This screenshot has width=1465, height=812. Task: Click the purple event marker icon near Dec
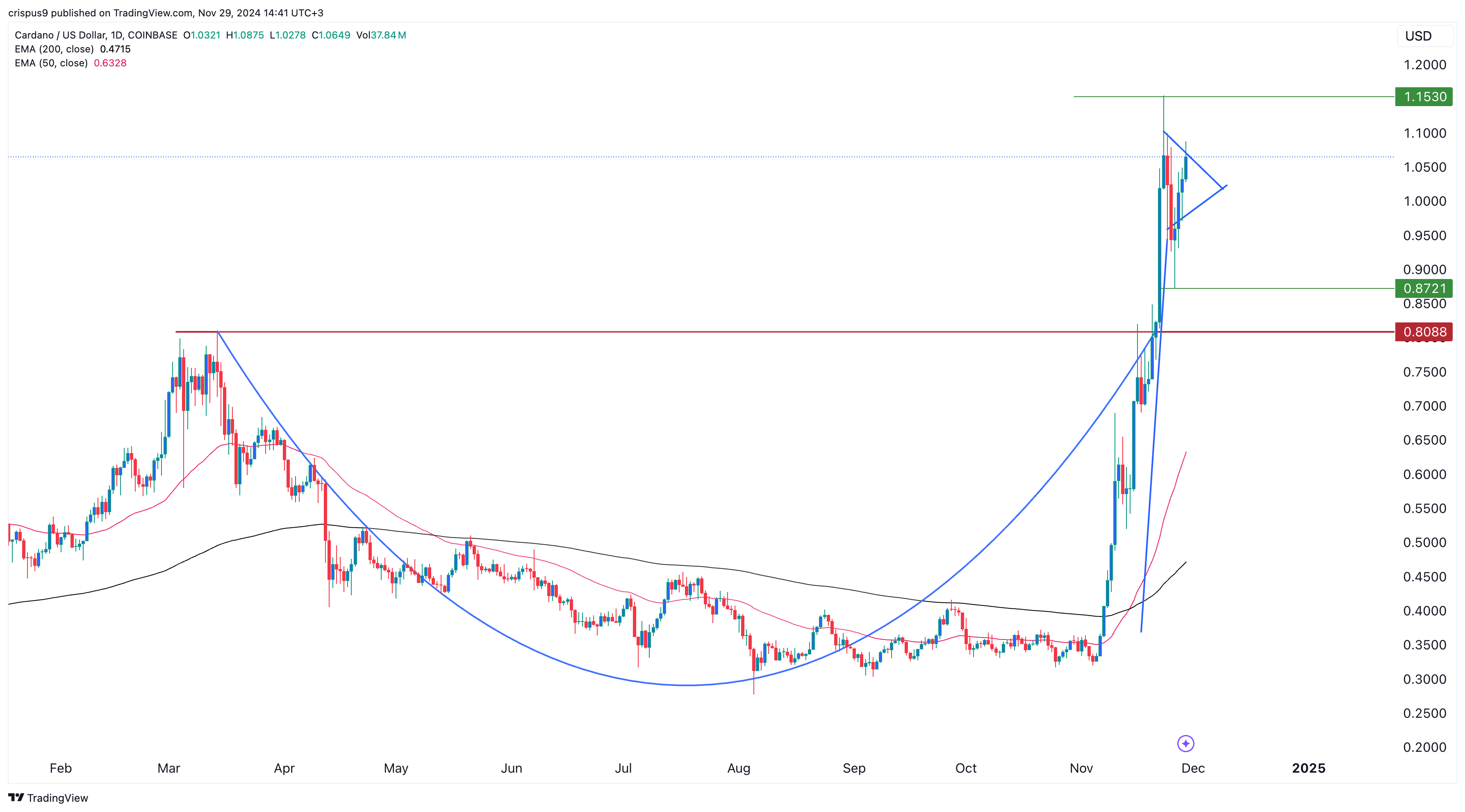pyautogui.click(x=1185, y=743)
